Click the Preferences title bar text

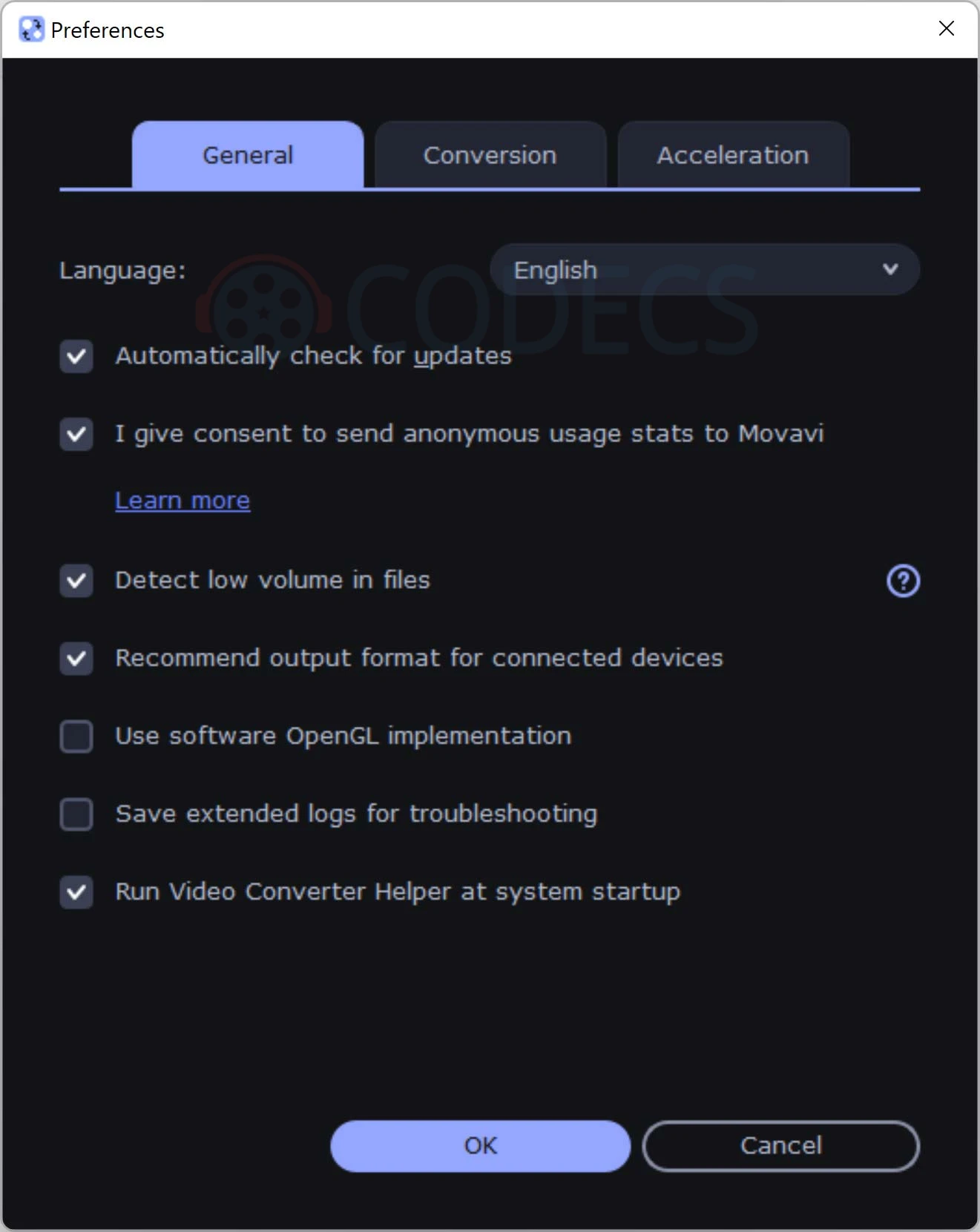108,30
